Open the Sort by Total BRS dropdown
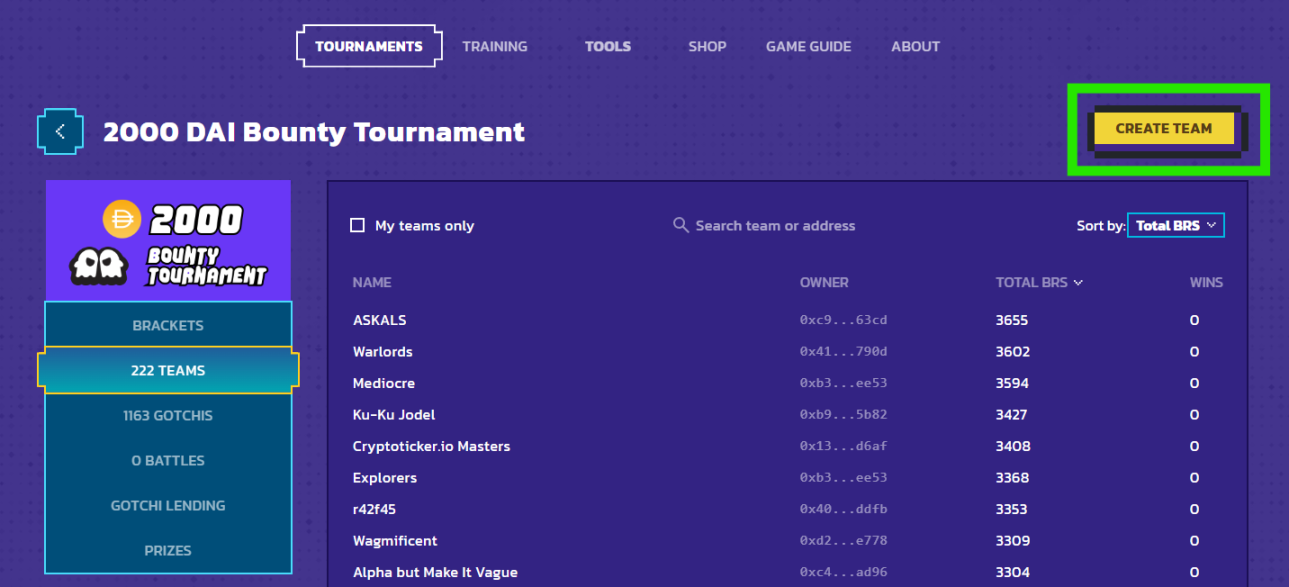 (x=1175, y=225)
